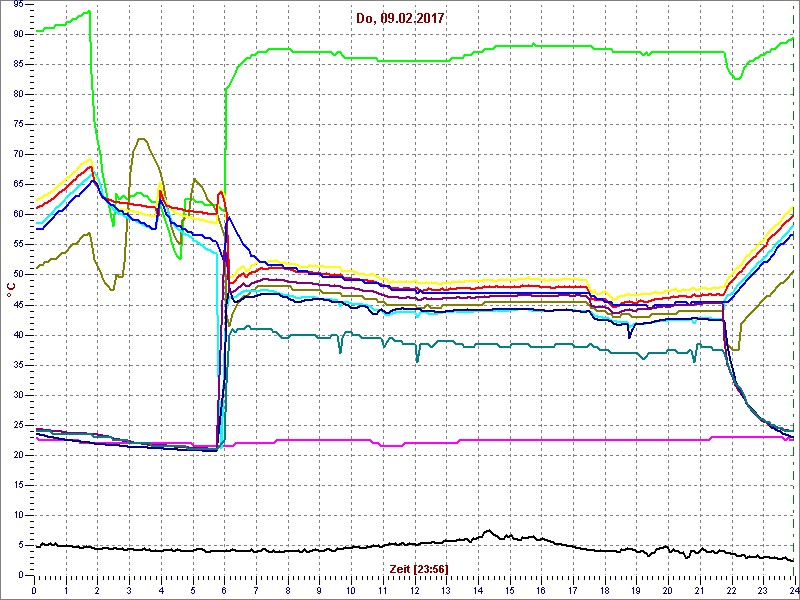The image size is (800, 600).
Task: Click hour 7 on the time axis
Action: pos(256,589)
